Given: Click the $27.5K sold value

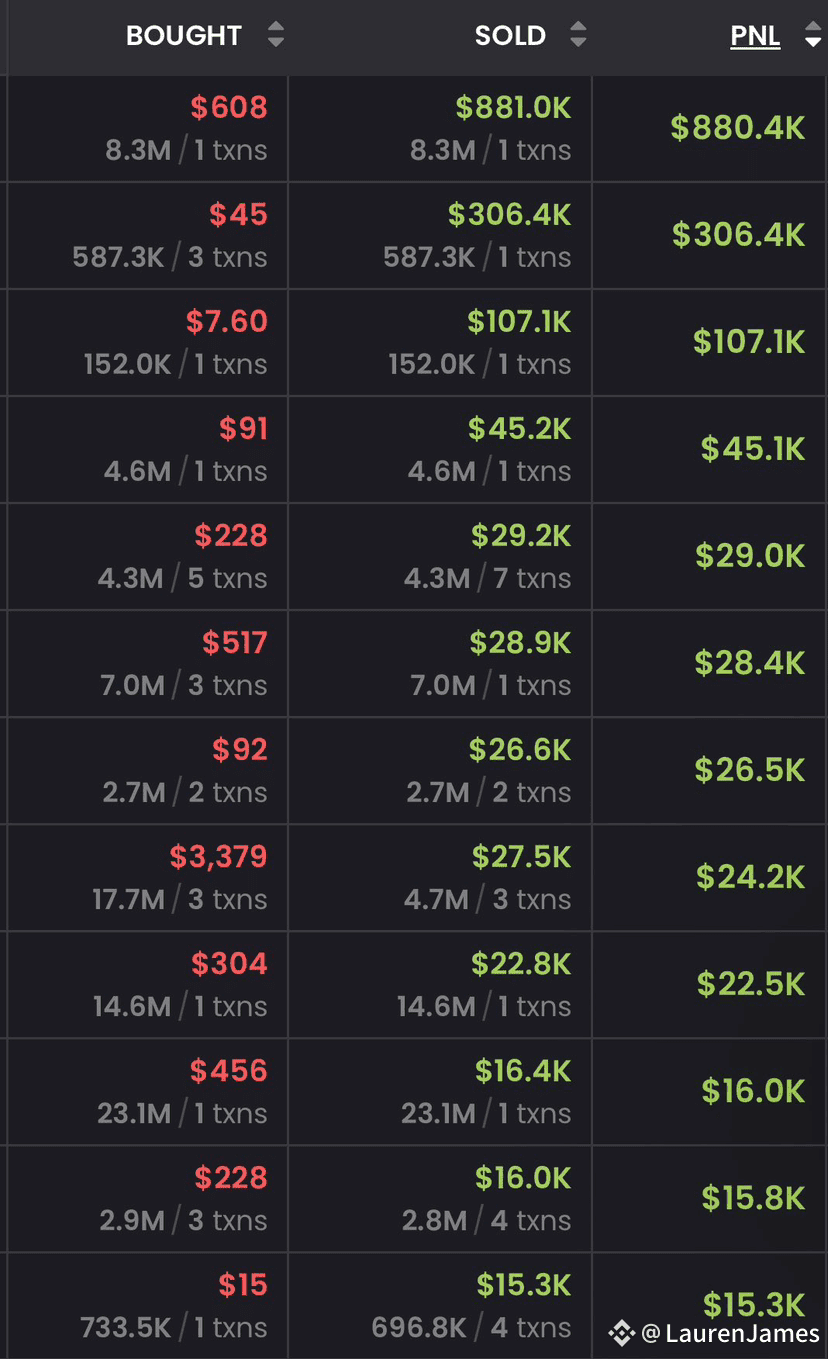Looking at the screenshot, I should click(x=521, y=857).
